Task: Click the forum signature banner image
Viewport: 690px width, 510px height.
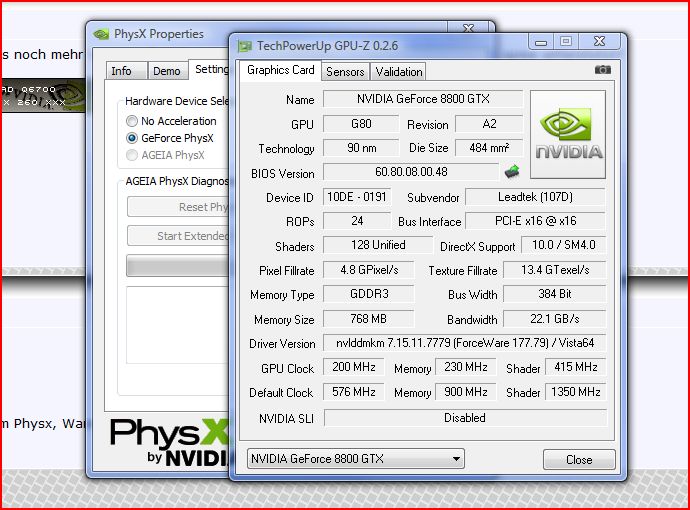Action: (x=43, y=95)
